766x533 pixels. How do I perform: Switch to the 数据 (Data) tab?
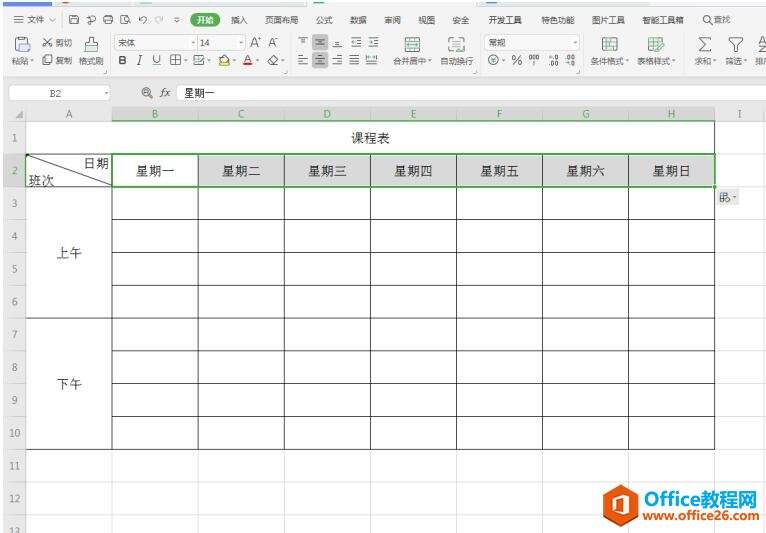pos(358,20)
